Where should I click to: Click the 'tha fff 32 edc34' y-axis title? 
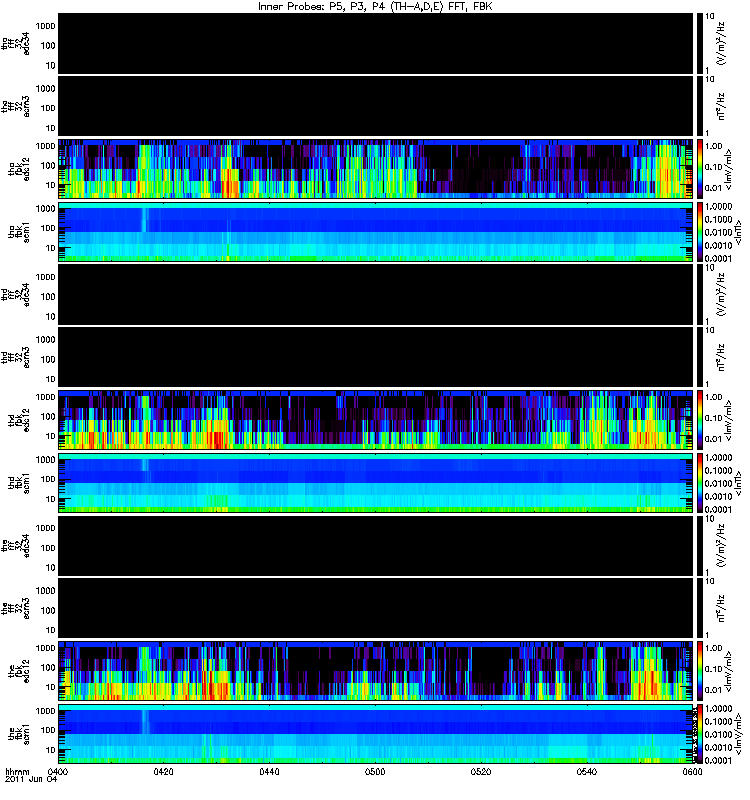tap(16, 44)
